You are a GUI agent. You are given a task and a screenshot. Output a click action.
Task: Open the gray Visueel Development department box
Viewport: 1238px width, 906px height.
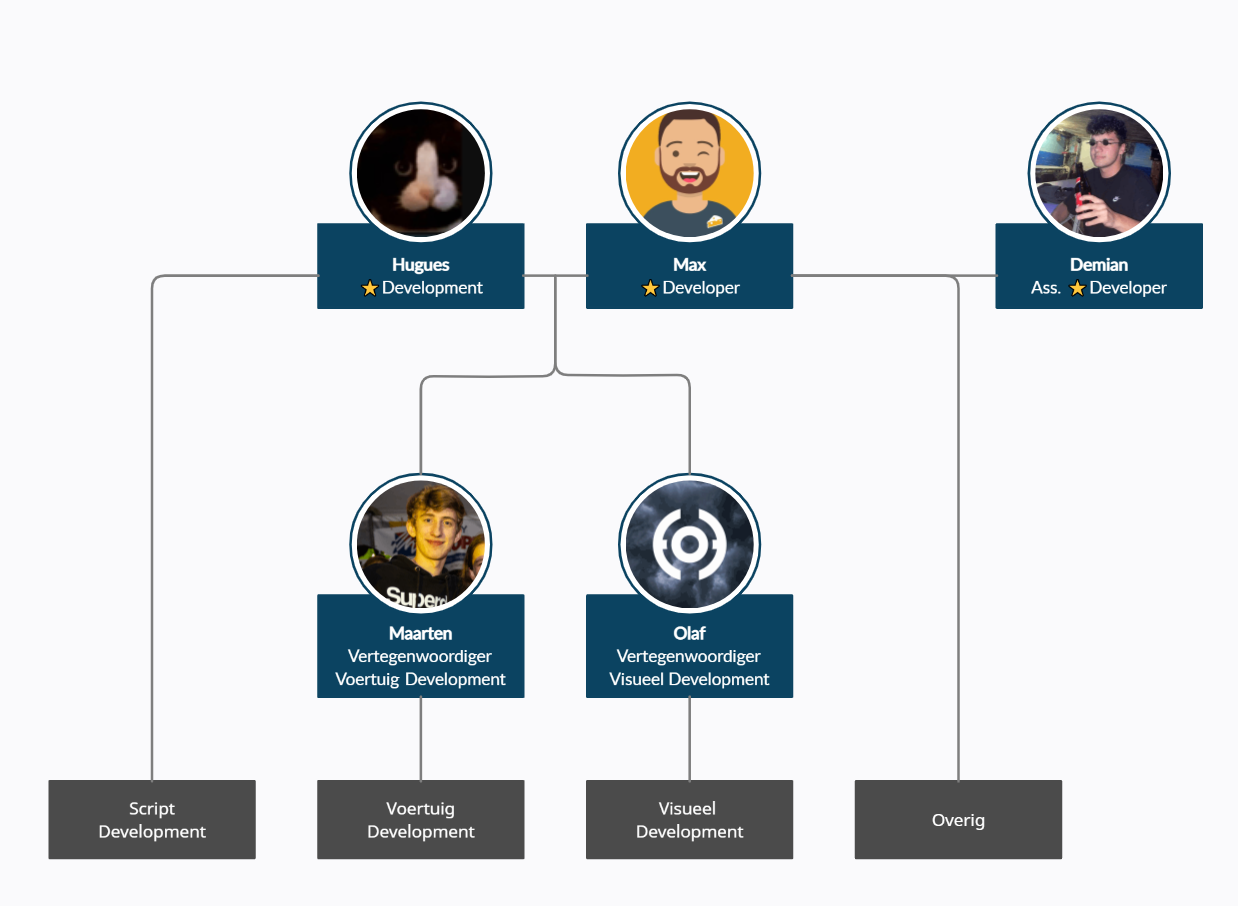(x=689, y=819)
